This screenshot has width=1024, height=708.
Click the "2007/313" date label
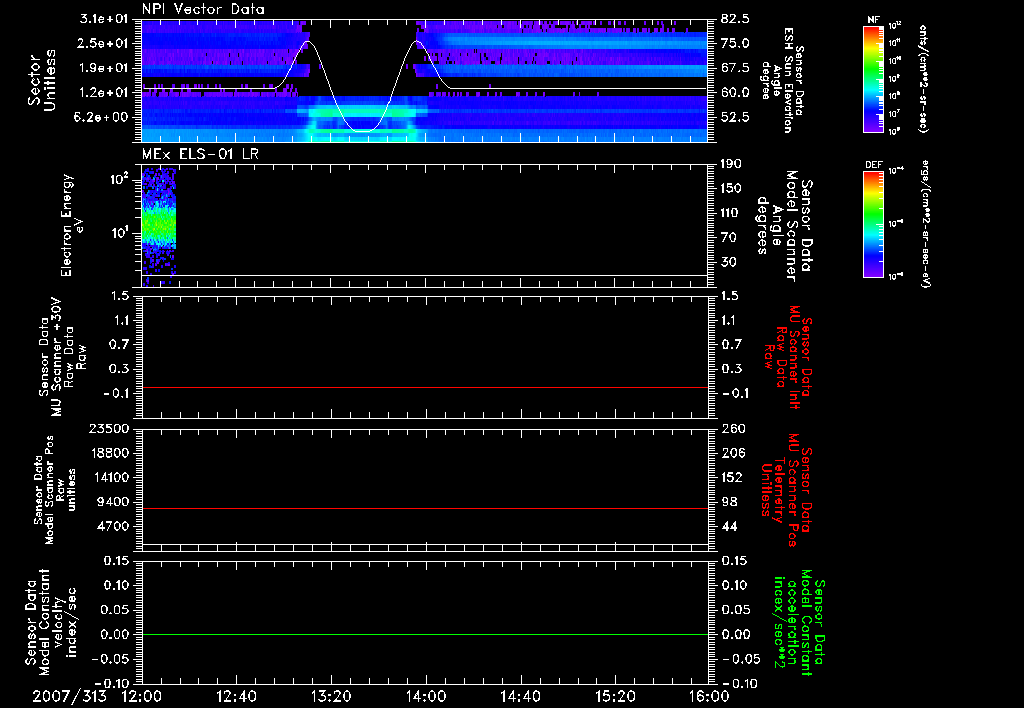[x=69, y=696]
